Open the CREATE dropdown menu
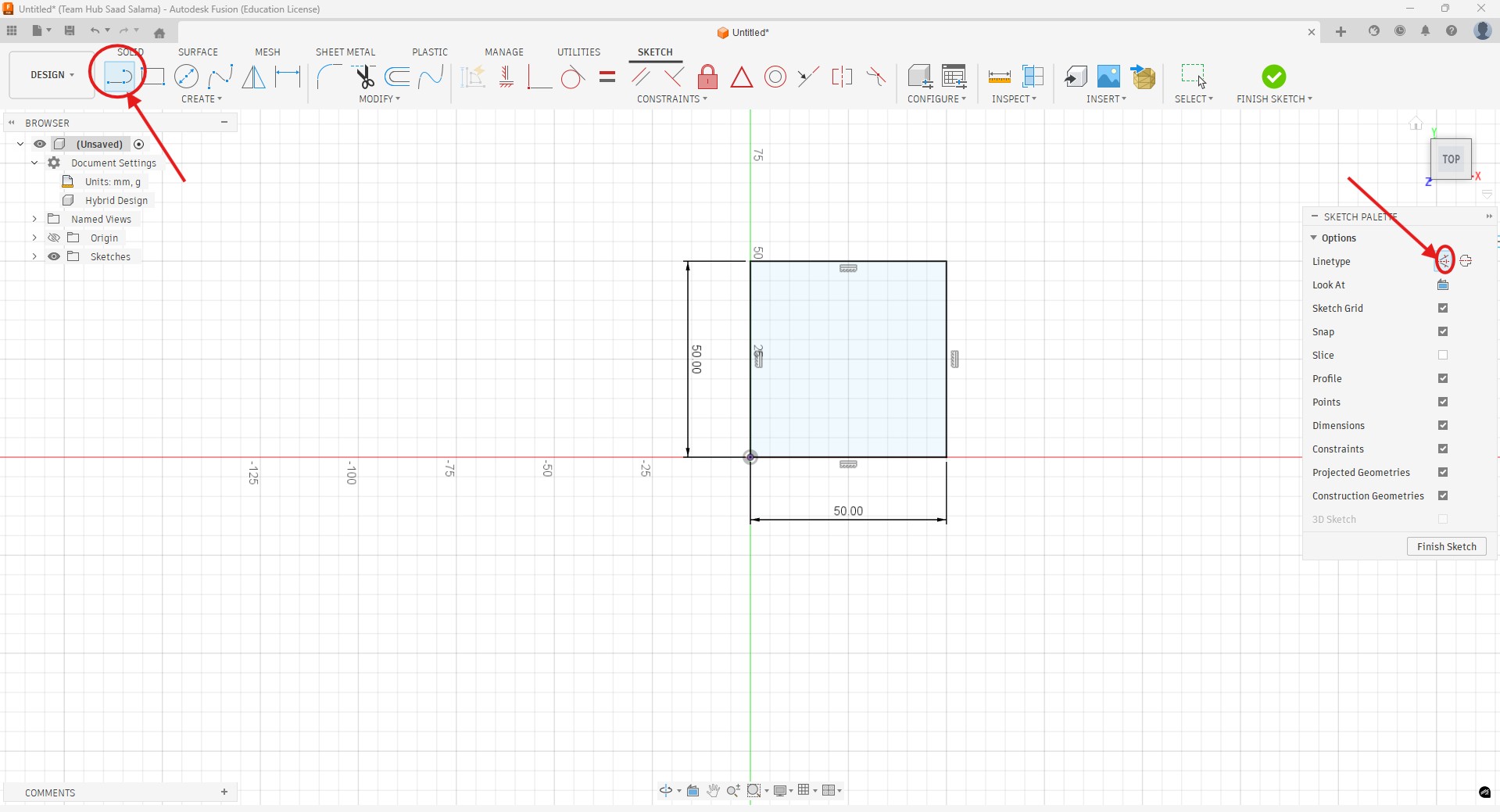 [202, 99]
